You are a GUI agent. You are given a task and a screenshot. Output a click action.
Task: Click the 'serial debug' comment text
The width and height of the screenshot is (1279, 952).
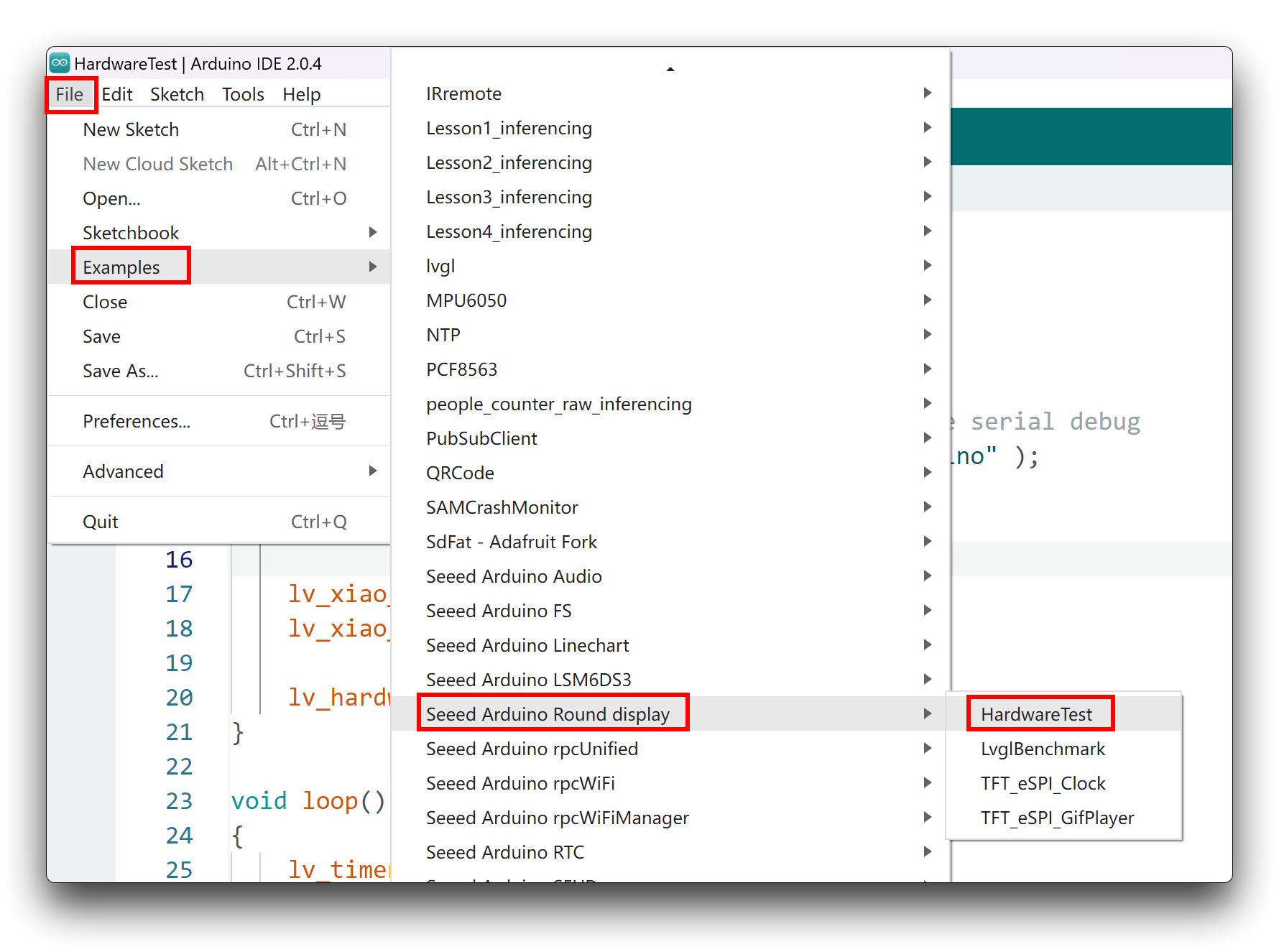(1056, 422)
